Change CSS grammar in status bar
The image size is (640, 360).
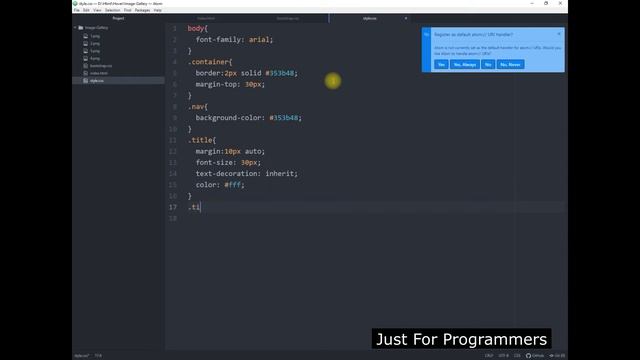pos(517,356)
